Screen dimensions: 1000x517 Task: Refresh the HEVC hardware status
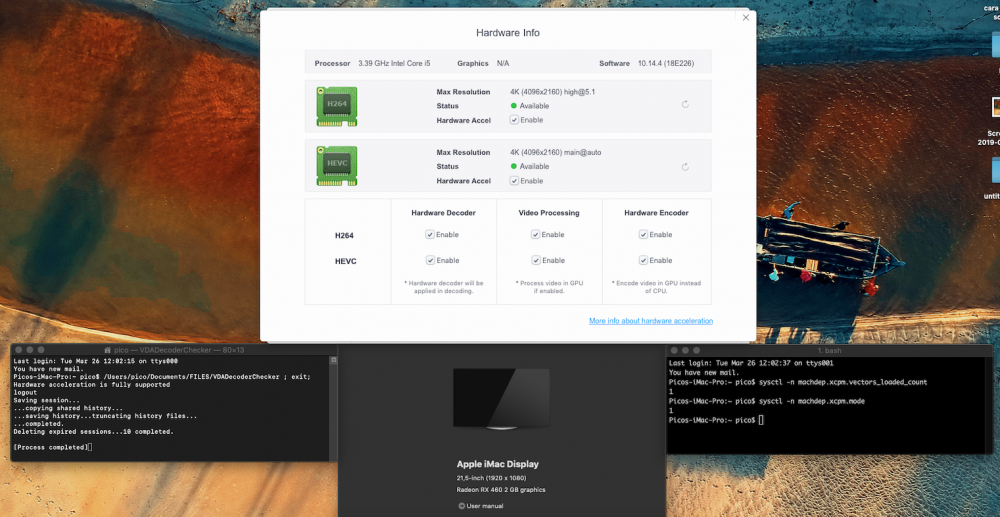[685, 167]
